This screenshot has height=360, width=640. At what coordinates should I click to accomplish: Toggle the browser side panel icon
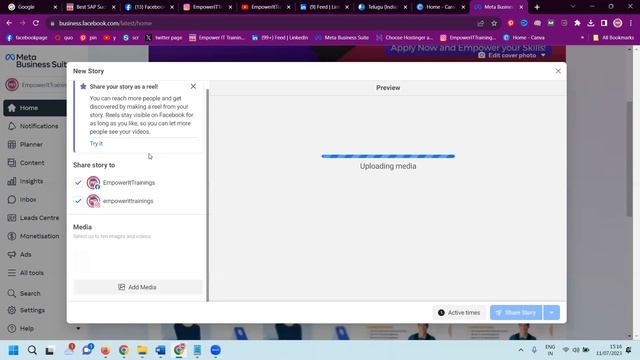coord(604,23)
